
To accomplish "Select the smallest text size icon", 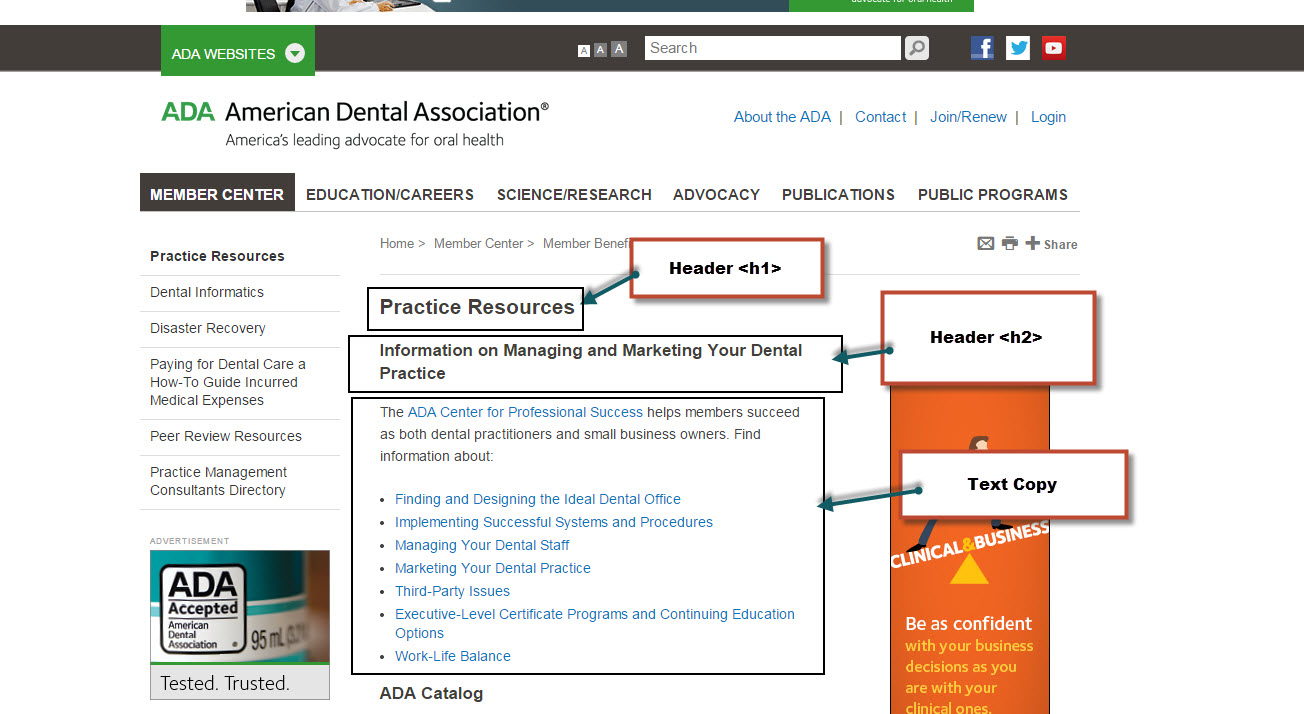I will (584, 51).
